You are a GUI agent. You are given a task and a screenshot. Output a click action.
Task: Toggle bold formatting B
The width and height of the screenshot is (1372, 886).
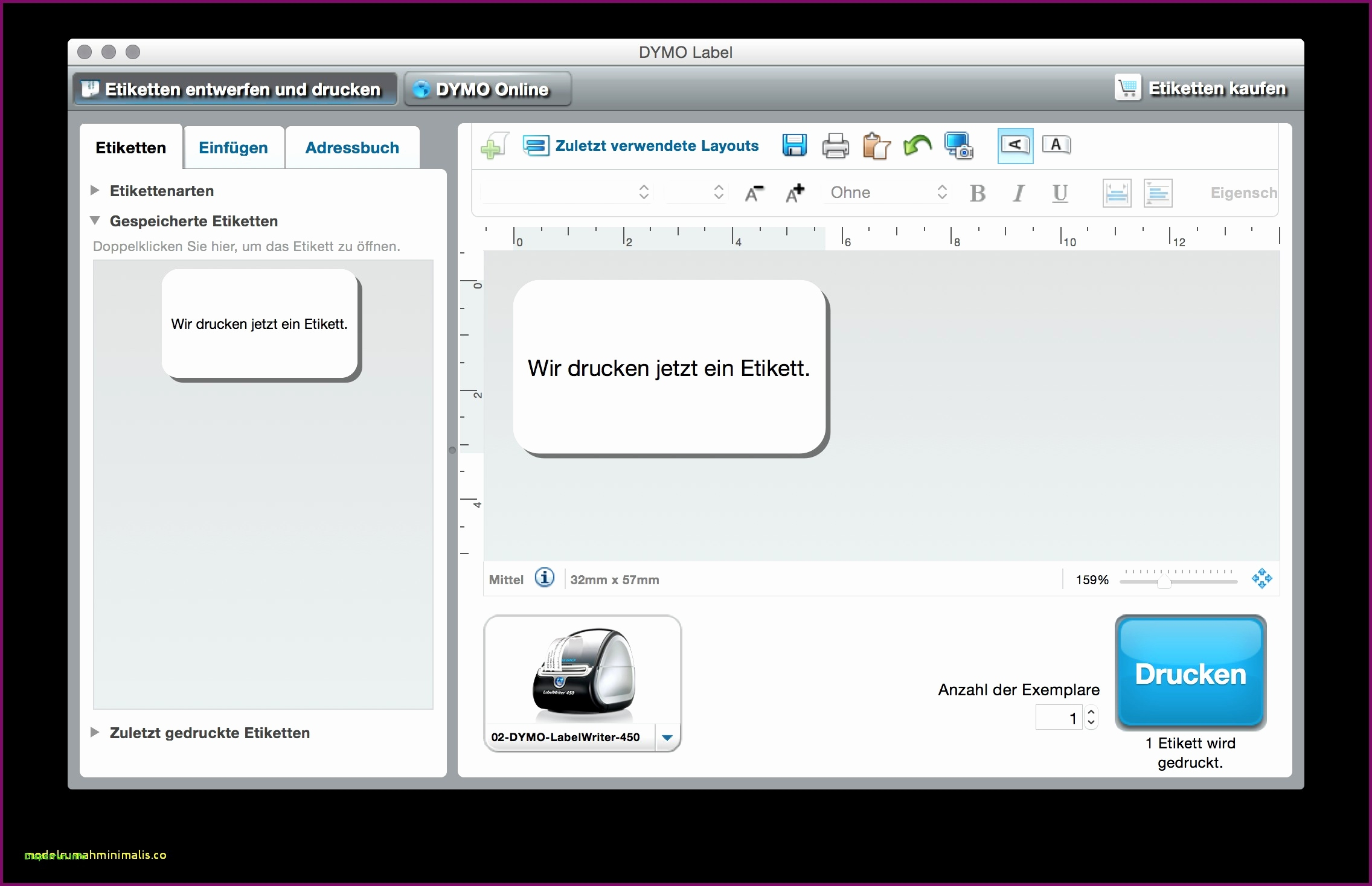pos(977,193)
